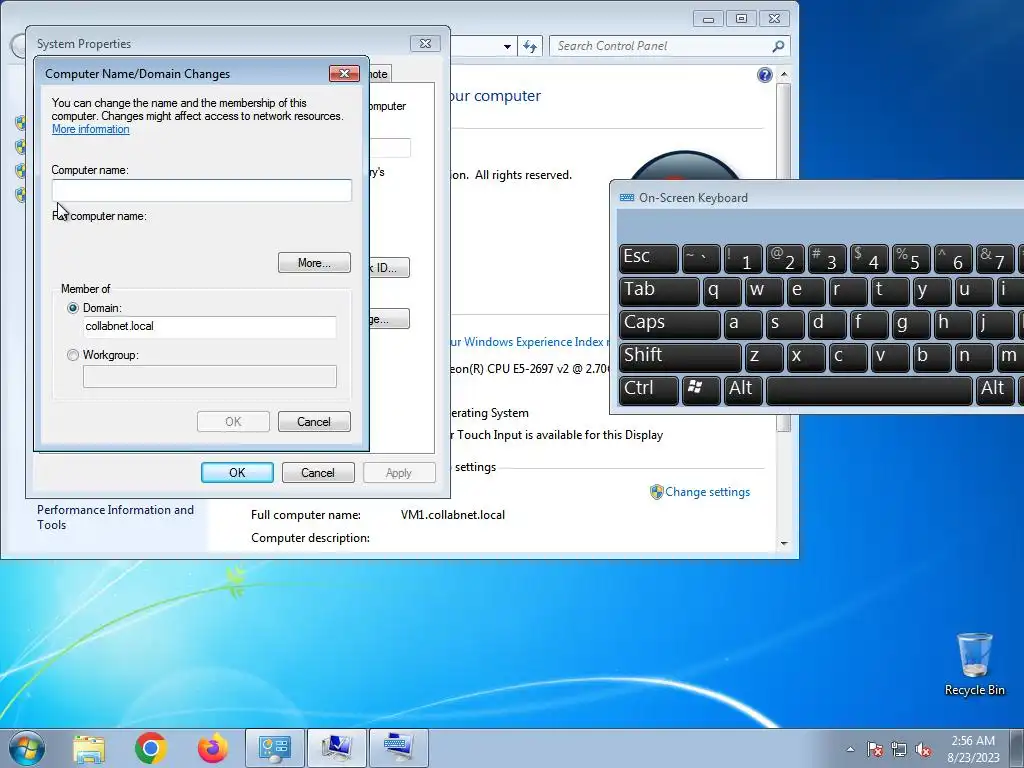Open the More information link

coord(91,129)
